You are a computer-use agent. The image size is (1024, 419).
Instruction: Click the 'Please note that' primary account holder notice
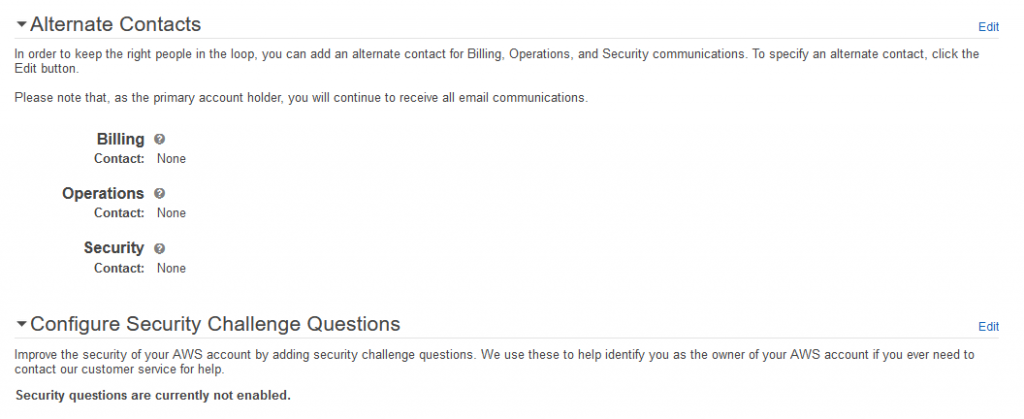click(x=301, y=98)
